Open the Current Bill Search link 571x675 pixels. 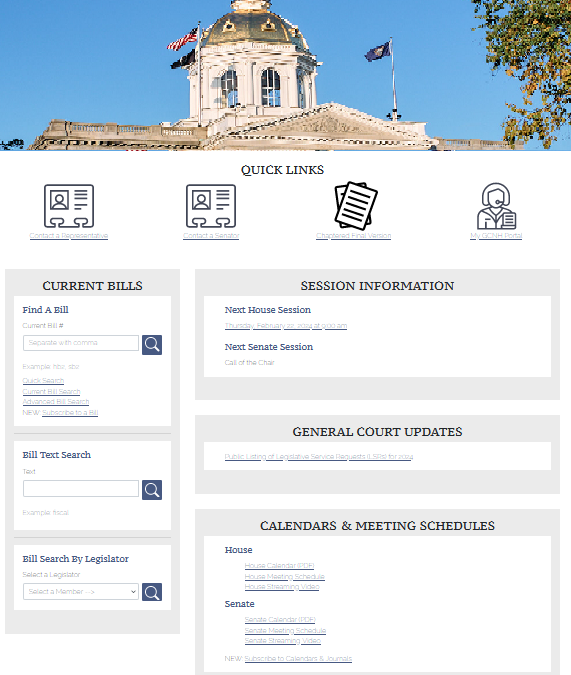point(51,391)
